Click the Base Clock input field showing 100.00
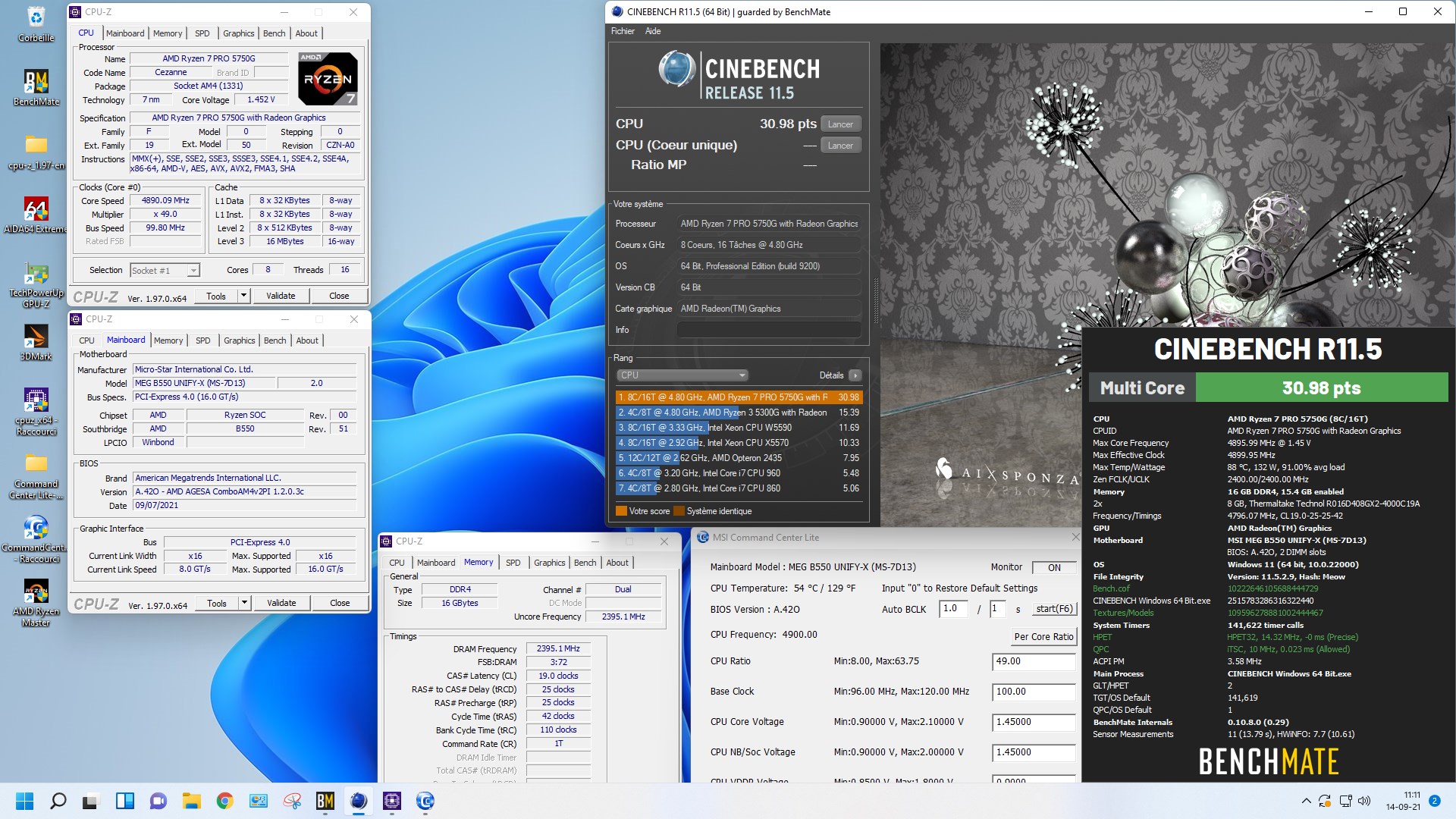The height and width of the screenshot is (819, 1456). [x=1034, y=692]
